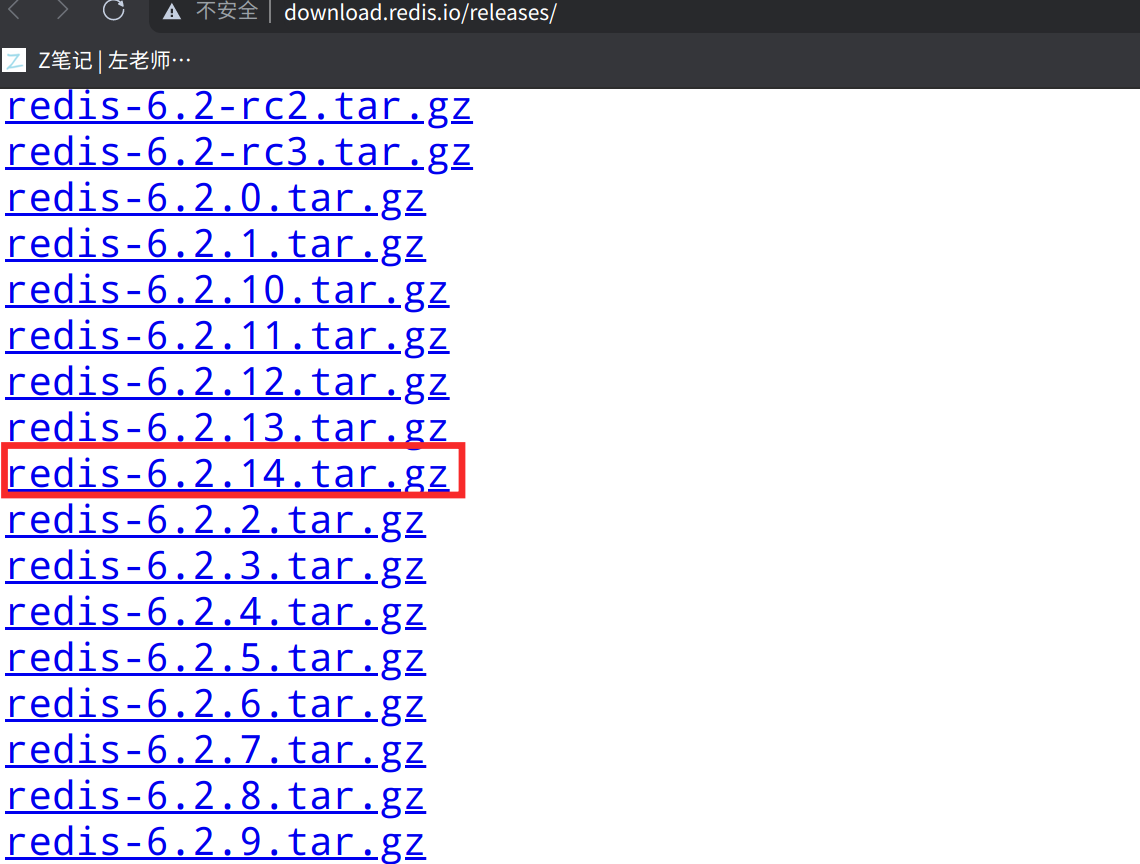Click the not-secure warning triangle icon

(172, 12)
